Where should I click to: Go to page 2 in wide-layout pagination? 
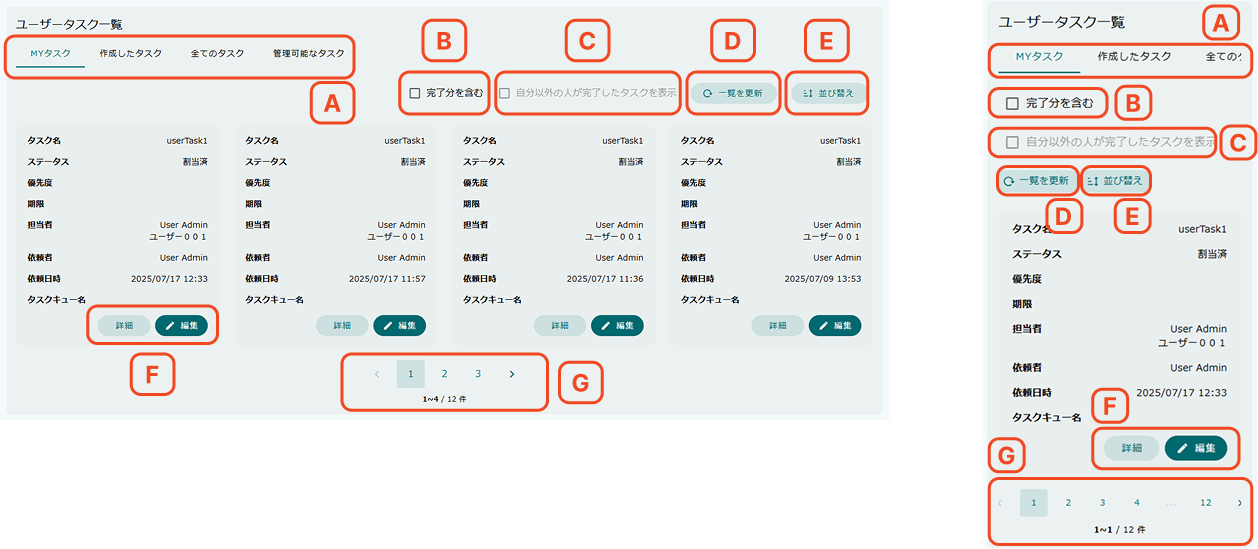tap(444, 374)
